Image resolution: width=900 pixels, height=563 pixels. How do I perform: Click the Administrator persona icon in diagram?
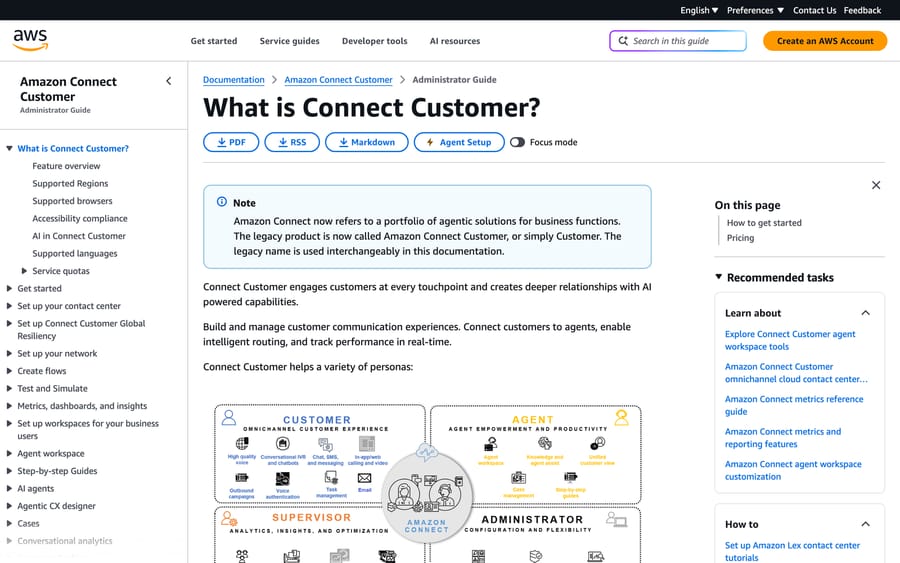(616, 521)
